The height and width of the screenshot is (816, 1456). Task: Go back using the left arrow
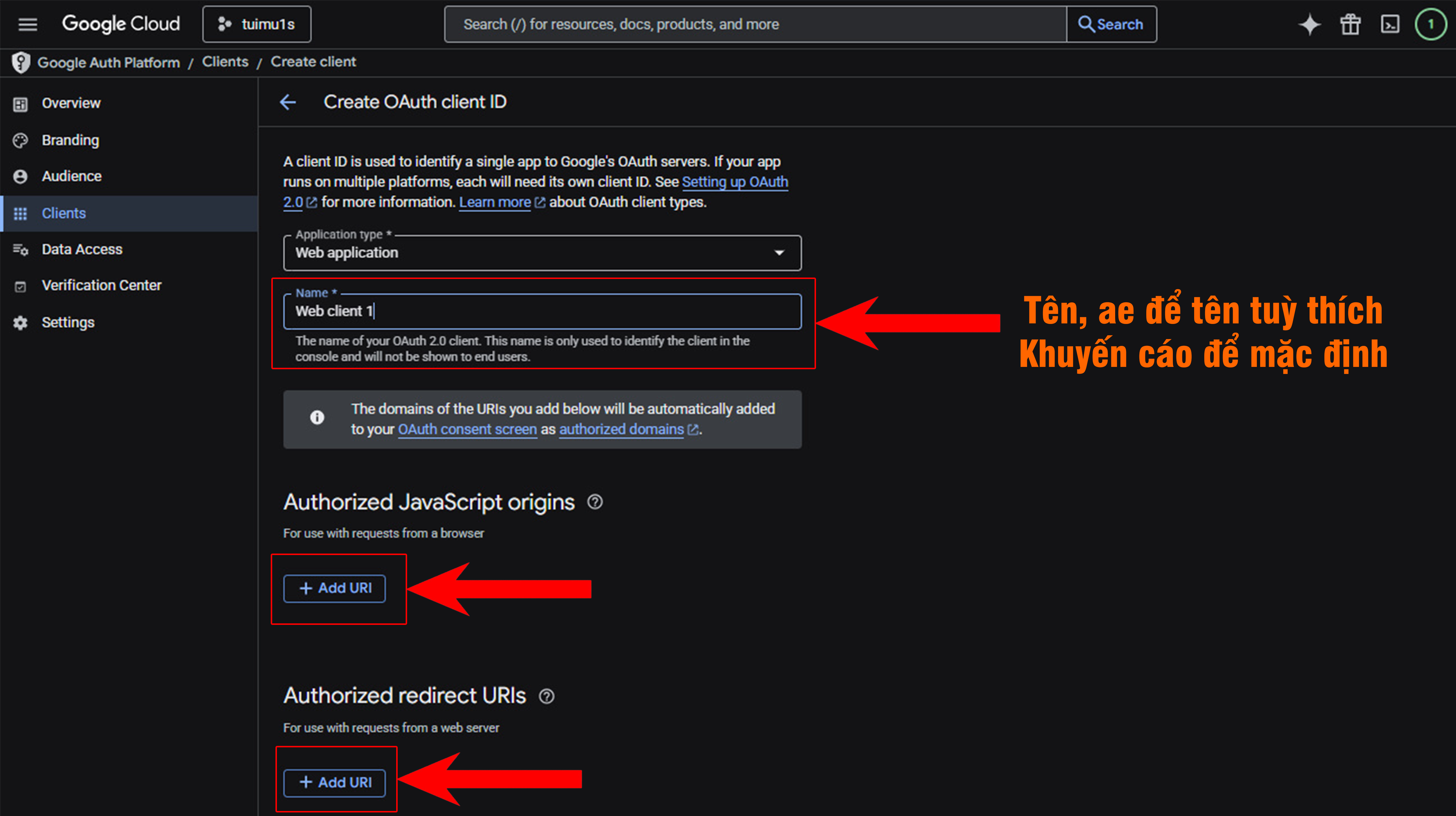[288, 102]
